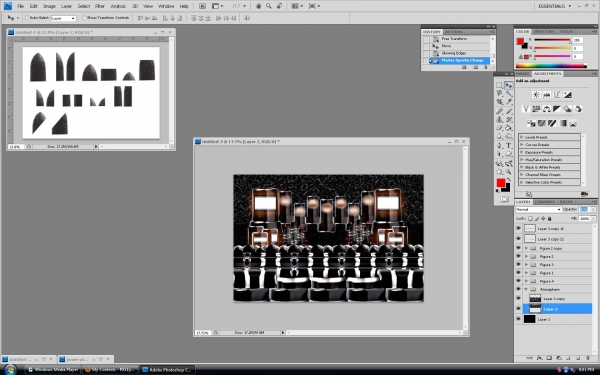This screenshot has height=375, width=600.
Task: Select the Crop tool
Action: (500, 102)
